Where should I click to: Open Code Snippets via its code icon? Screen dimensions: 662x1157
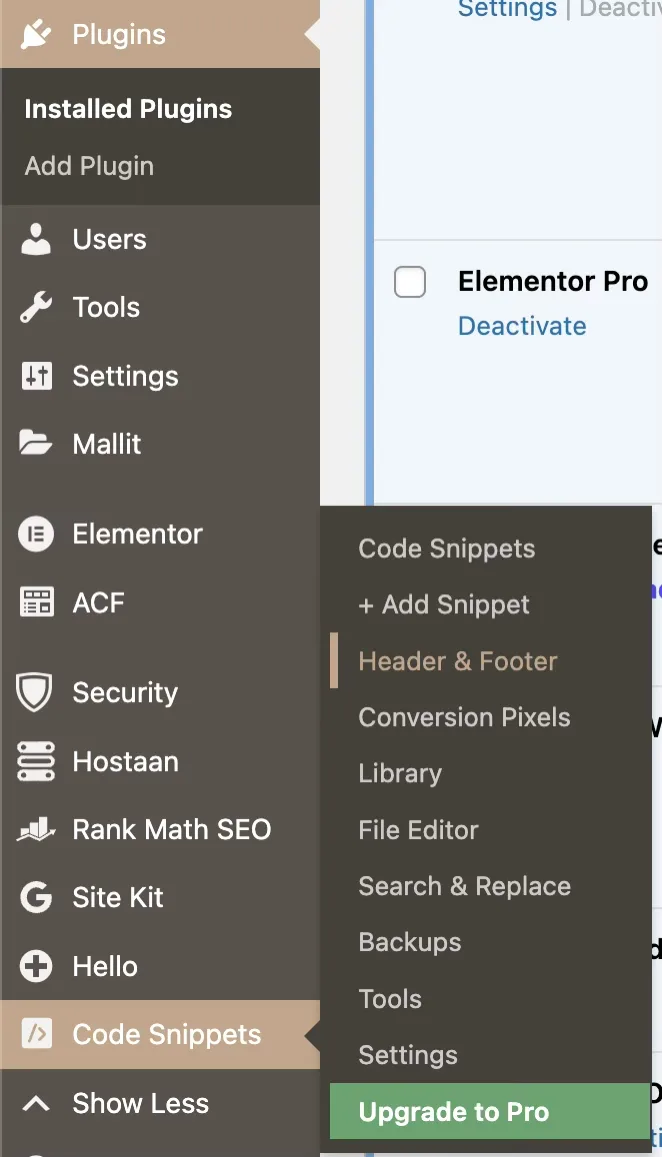click(x=36, y=1034)
